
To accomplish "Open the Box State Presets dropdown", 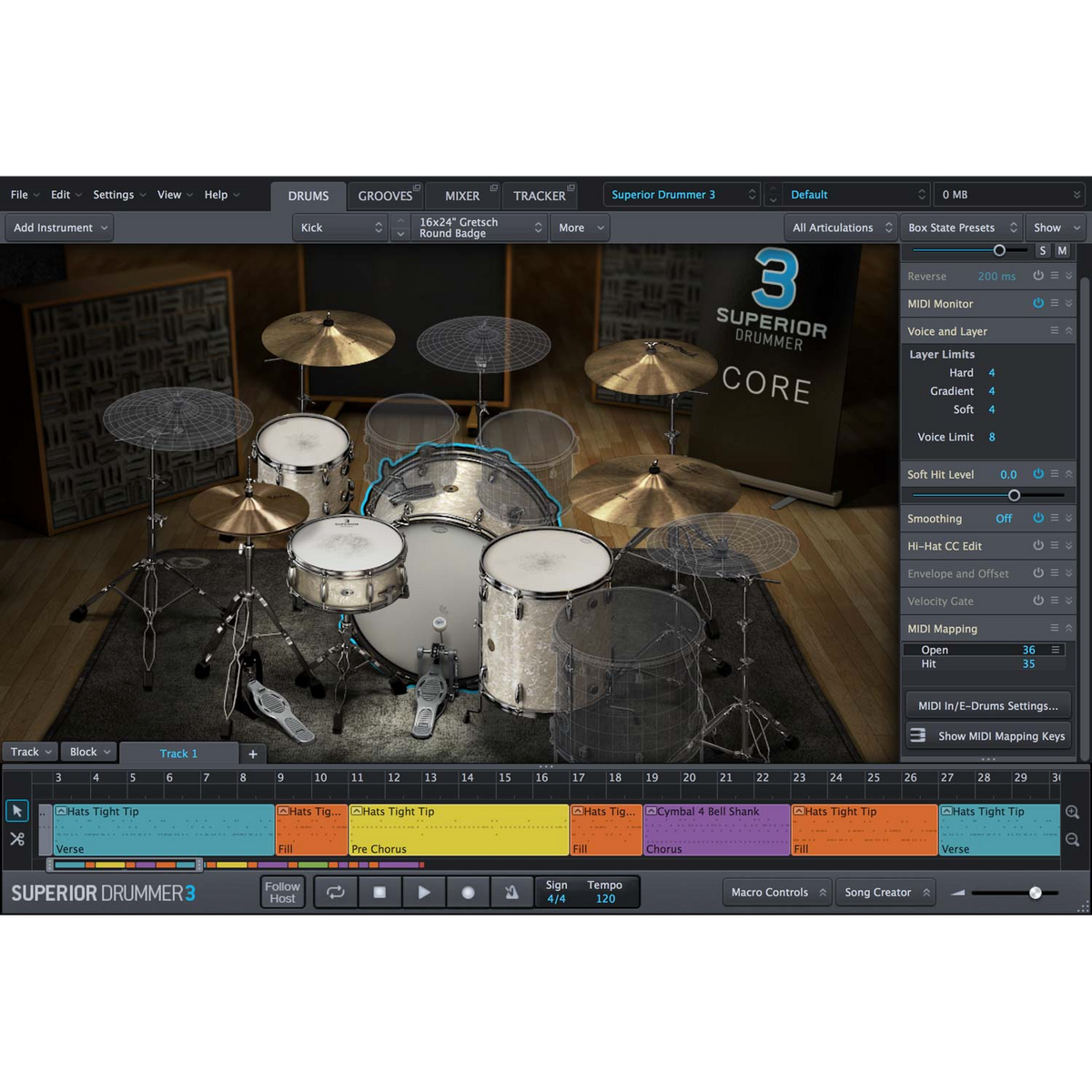I will 961,227.
